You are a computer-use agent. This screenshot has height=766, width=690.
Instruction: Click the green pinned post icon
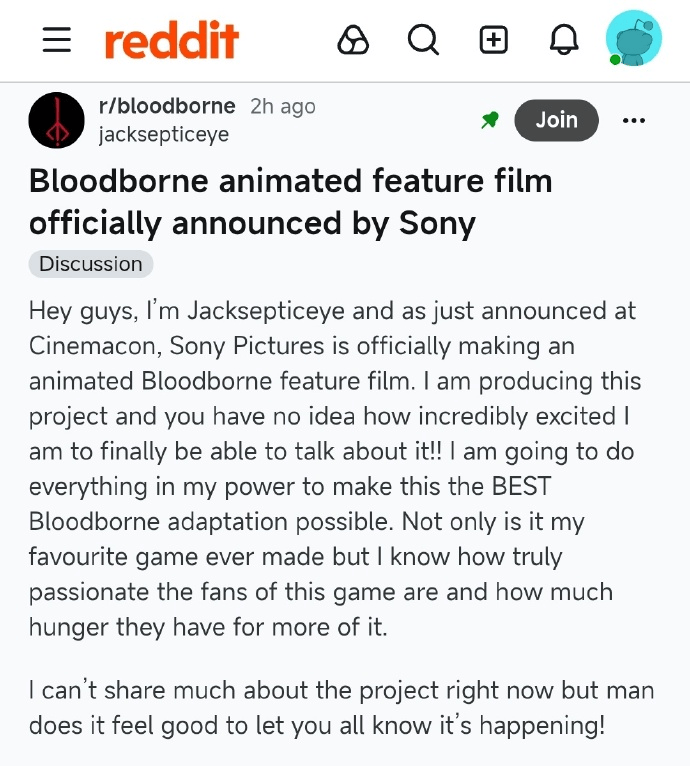(x=489, y=121)
